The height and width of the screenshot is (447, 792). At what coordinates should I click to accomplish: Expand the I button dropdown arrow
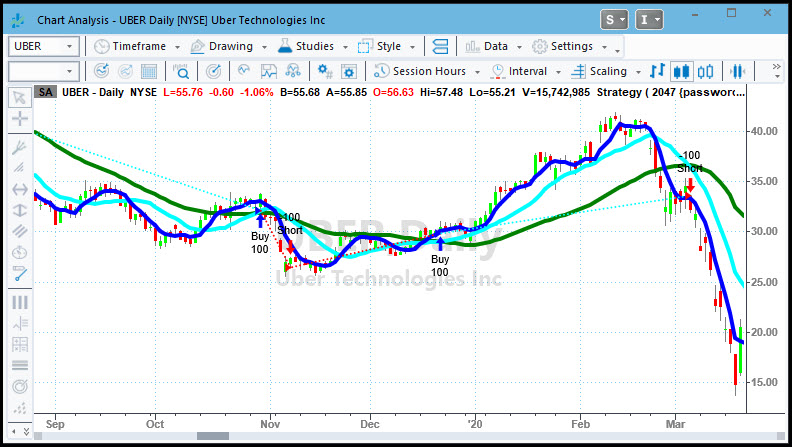[x=658, y=20]
